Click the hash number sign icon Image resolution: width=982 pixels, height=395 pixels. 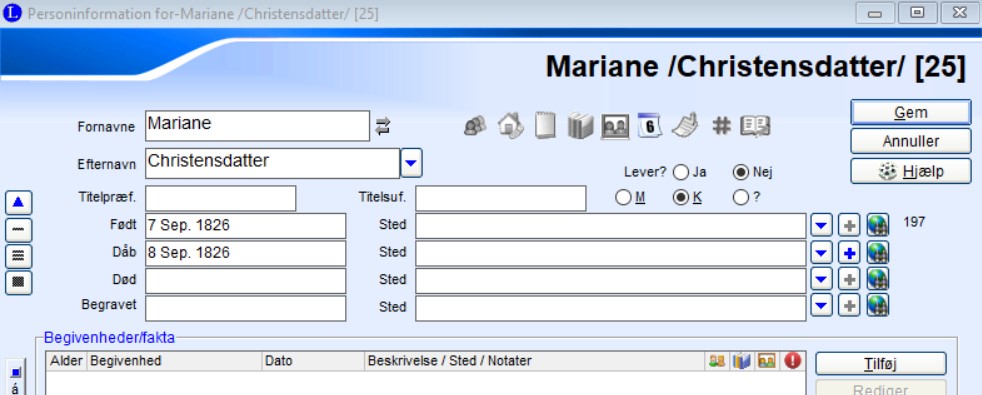pyautogui.click(x=721, y=126)
